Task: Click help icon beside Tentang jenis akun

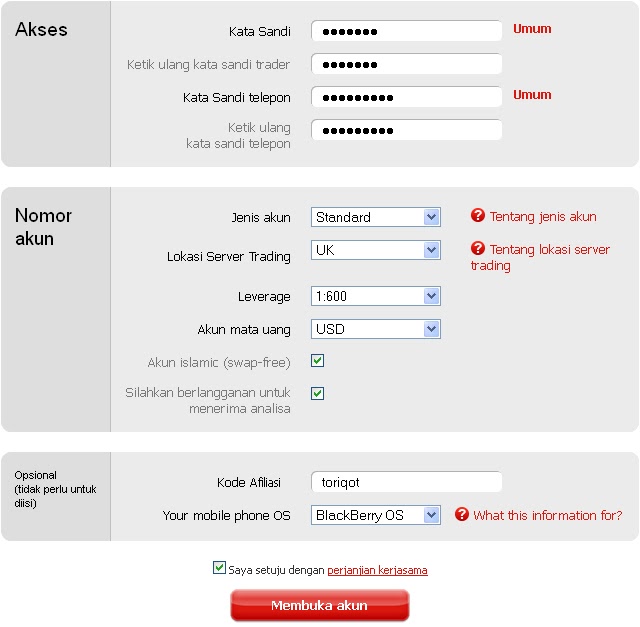Action: (478, 216)
